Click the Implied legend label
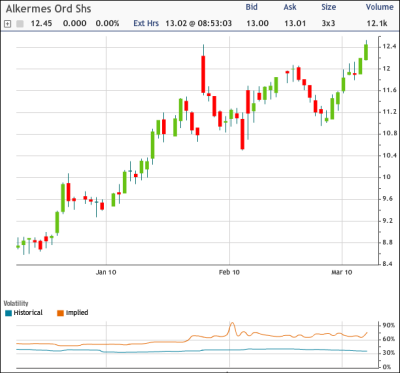The width and height of the screenshot is (400, 373). [77, 313]
